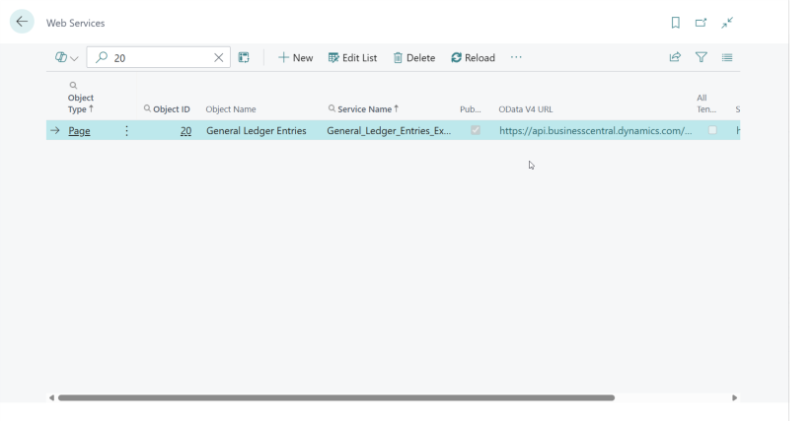
Task: Click the collapse page arrows icon
Action: click(727, 22)
